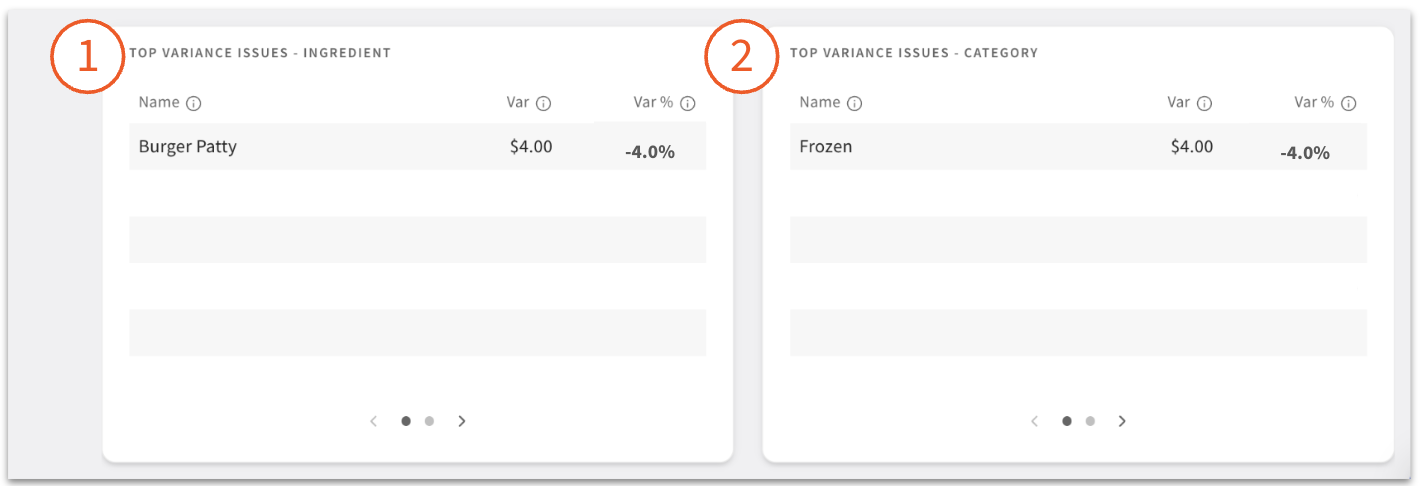This screenshot has height=486, width=1420.
Task: Go to previous page of Ingredient variance issues
Action: pos(374,421)
